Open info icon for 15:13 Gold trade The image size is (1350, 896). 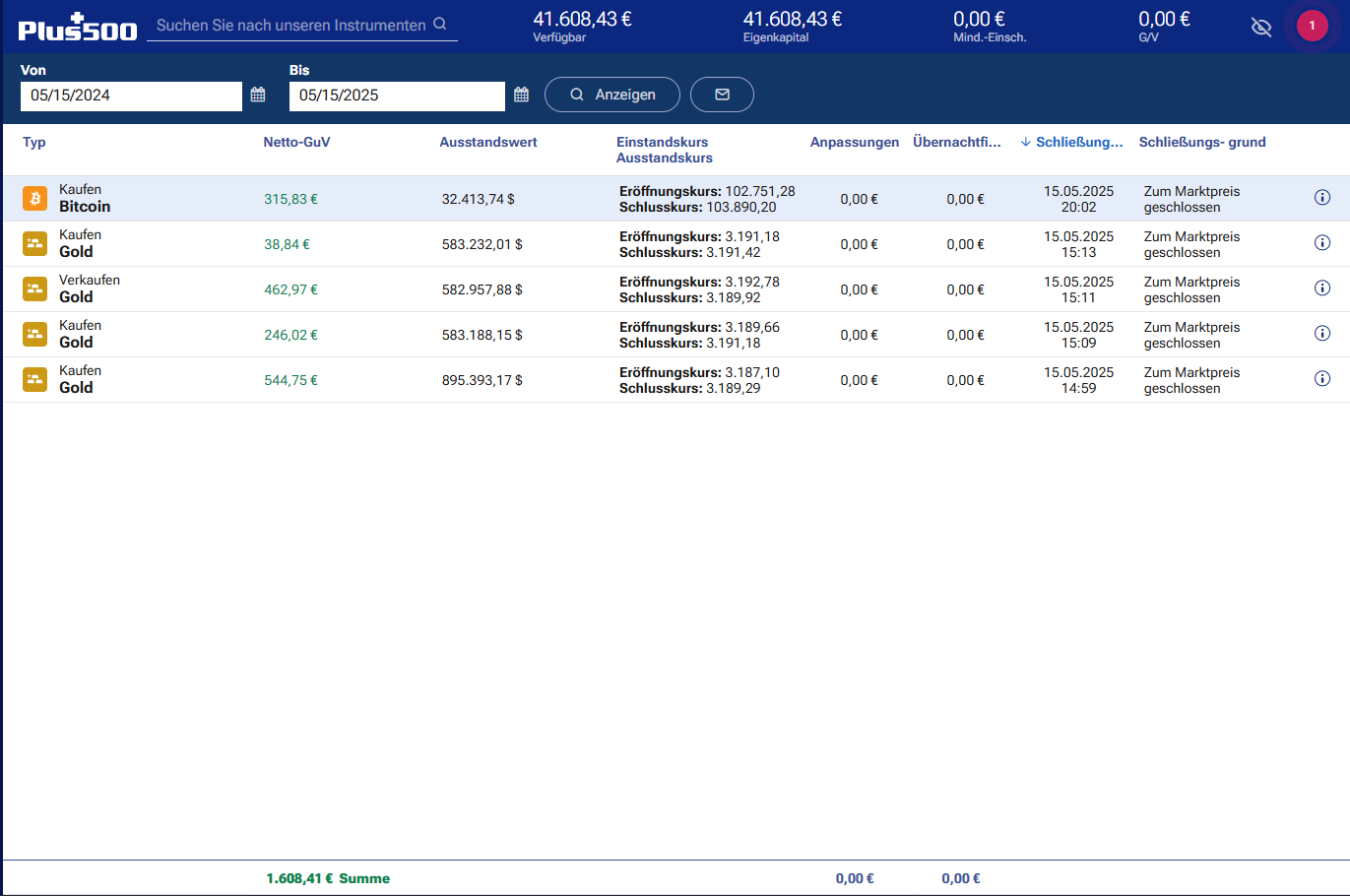(1322, 243)
